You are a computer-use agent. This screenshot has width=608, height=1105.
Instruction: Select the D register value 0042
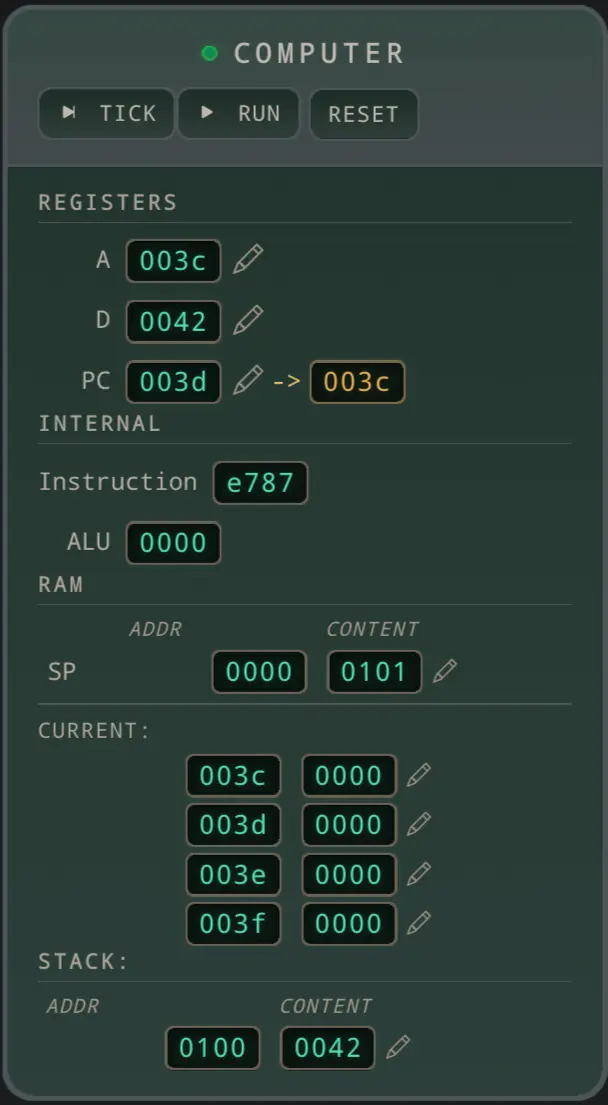173,321
